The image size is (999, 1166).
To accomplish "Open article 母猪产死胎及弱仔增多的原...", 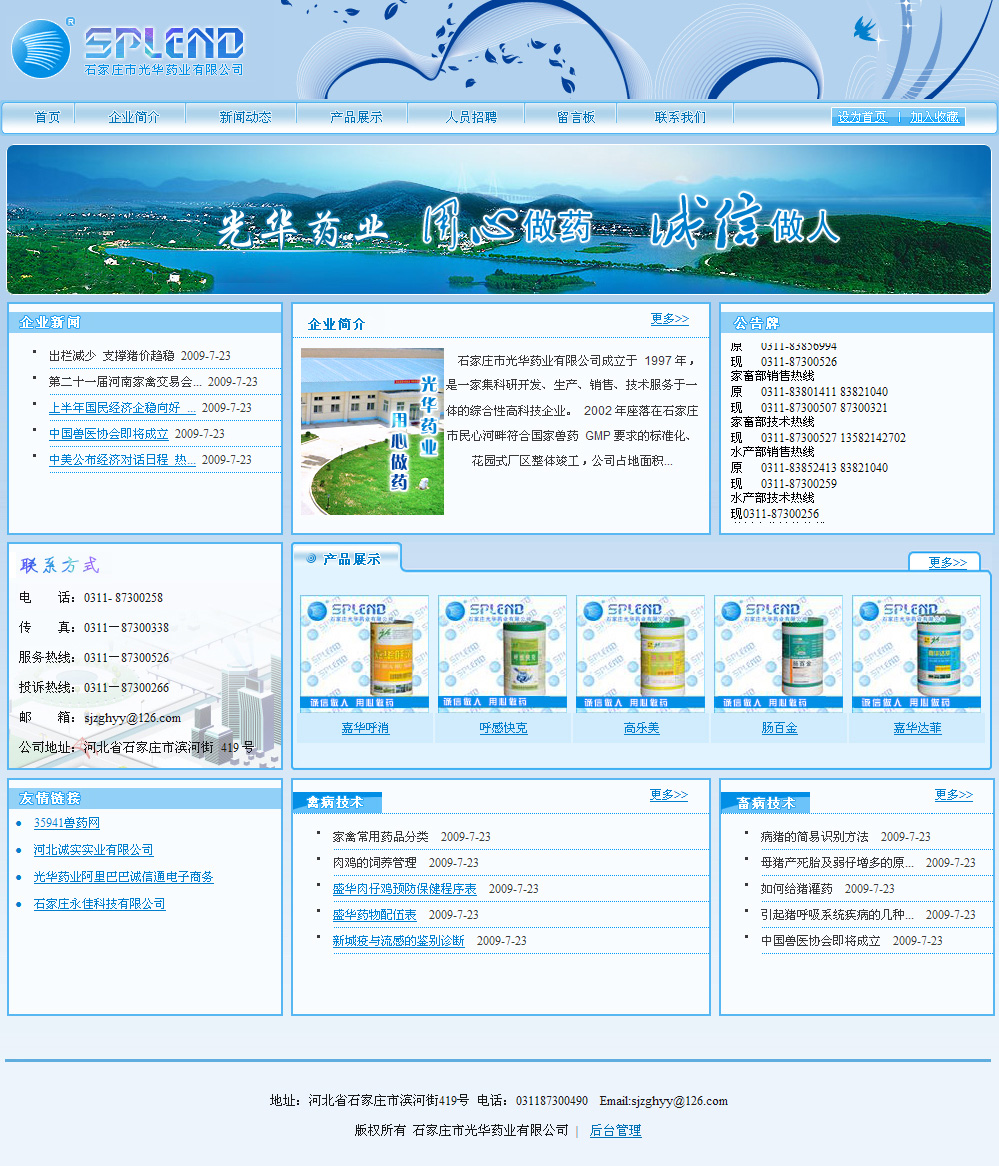I will [x=837, y=863].
